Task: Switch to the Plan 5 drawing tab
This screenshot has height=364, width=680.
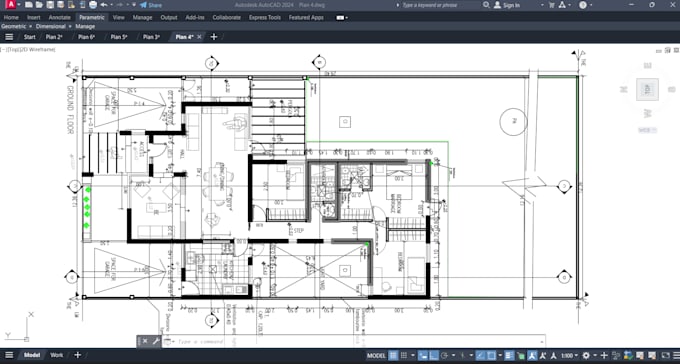Action: [118, 37]
